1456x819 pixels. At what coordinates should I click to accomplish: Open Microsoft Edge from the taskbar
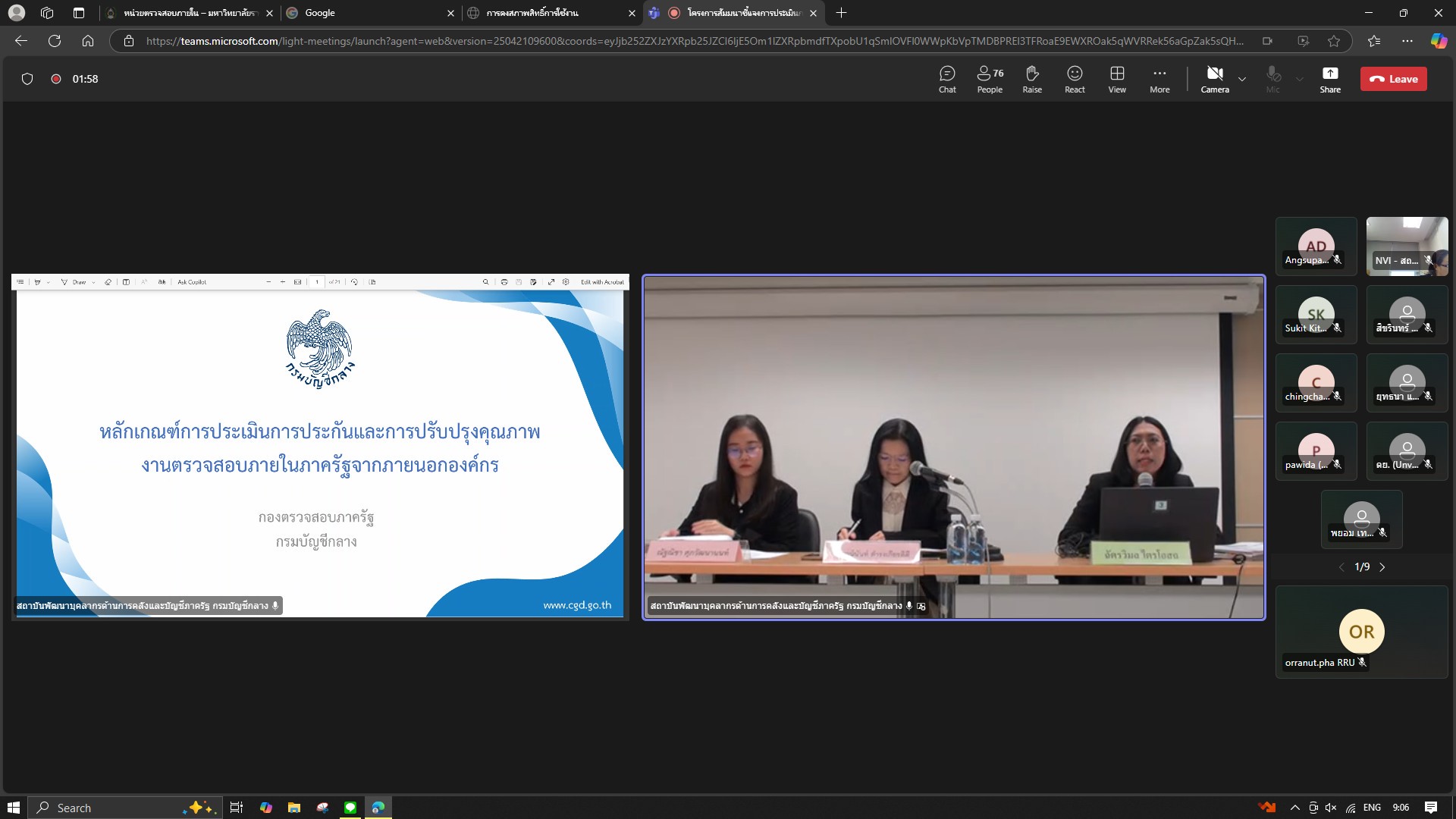[378, 808]
